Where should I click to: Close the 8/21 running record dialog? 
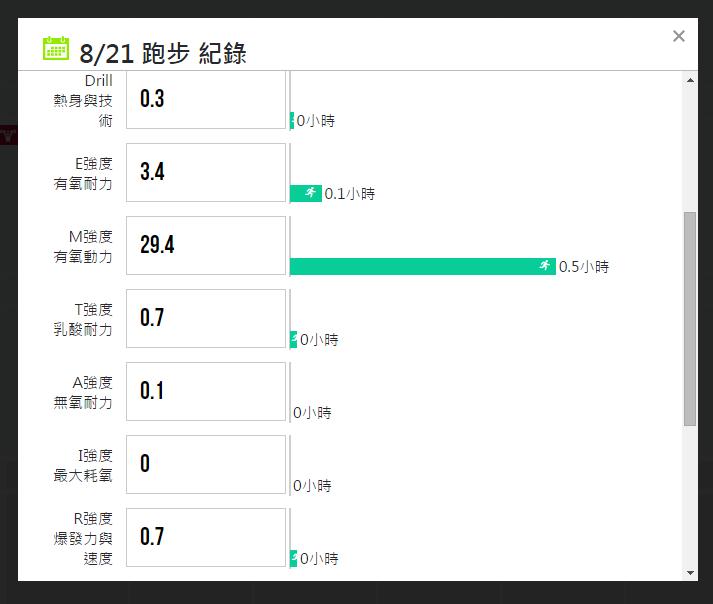679,37
